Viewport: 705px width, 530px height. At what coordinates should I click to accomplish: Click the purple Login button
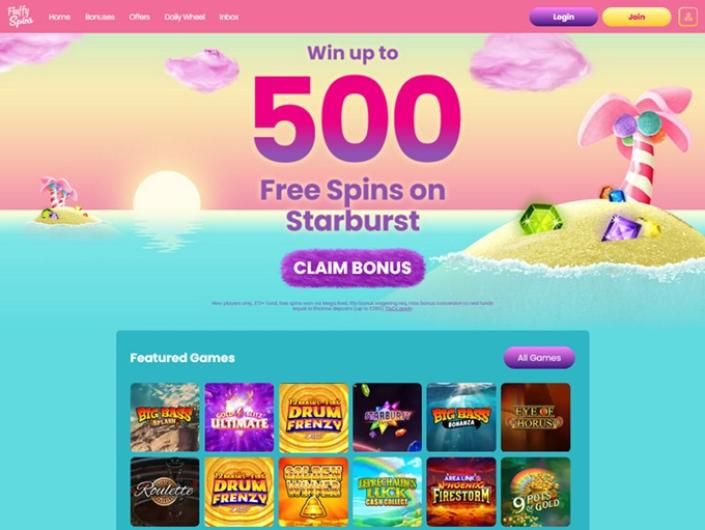[563, 17]
